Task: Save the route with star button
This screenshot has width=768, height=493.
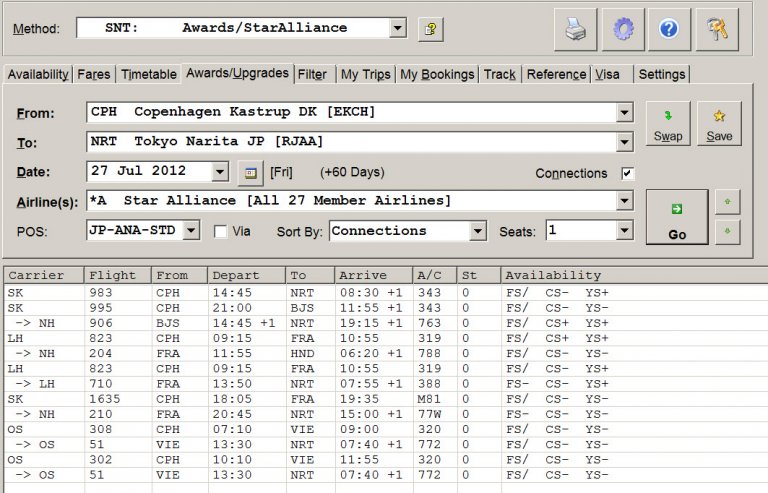Action: [719, 124]
